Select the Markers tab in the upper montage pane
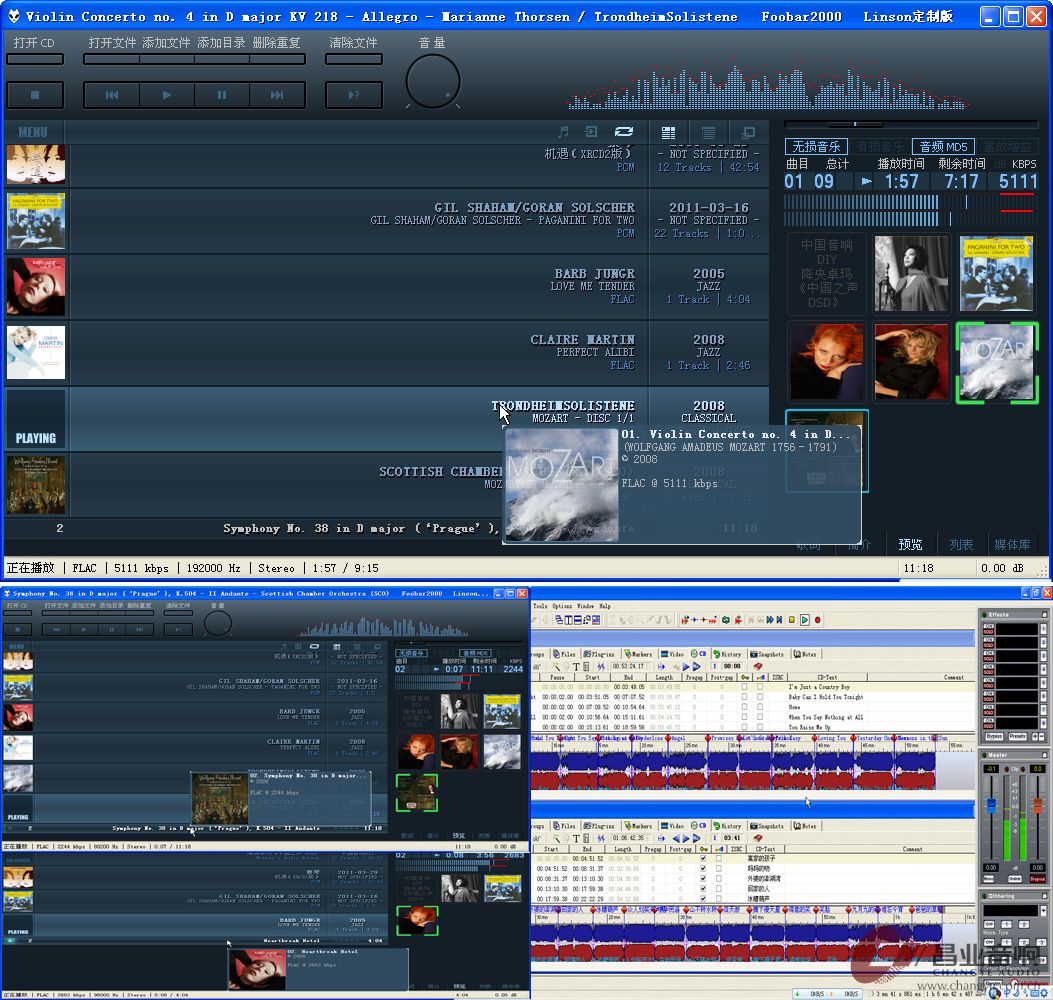 coord(638,654)
